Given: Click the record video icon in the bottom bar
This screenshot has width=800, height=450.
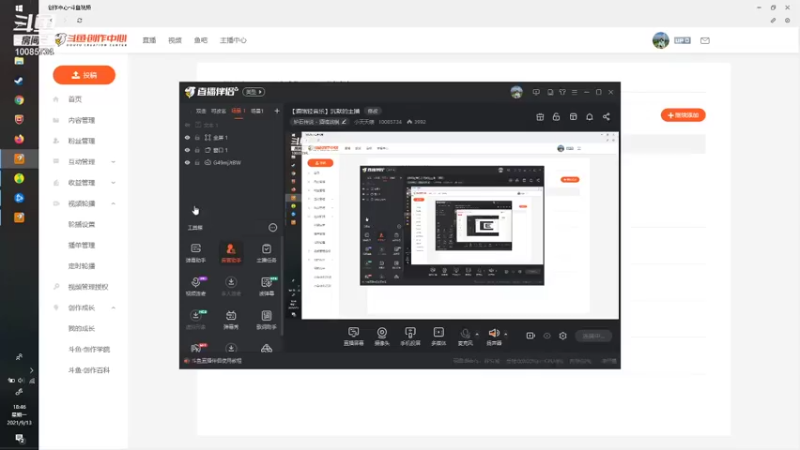Looking at the screenshot, I should point(531,336).
